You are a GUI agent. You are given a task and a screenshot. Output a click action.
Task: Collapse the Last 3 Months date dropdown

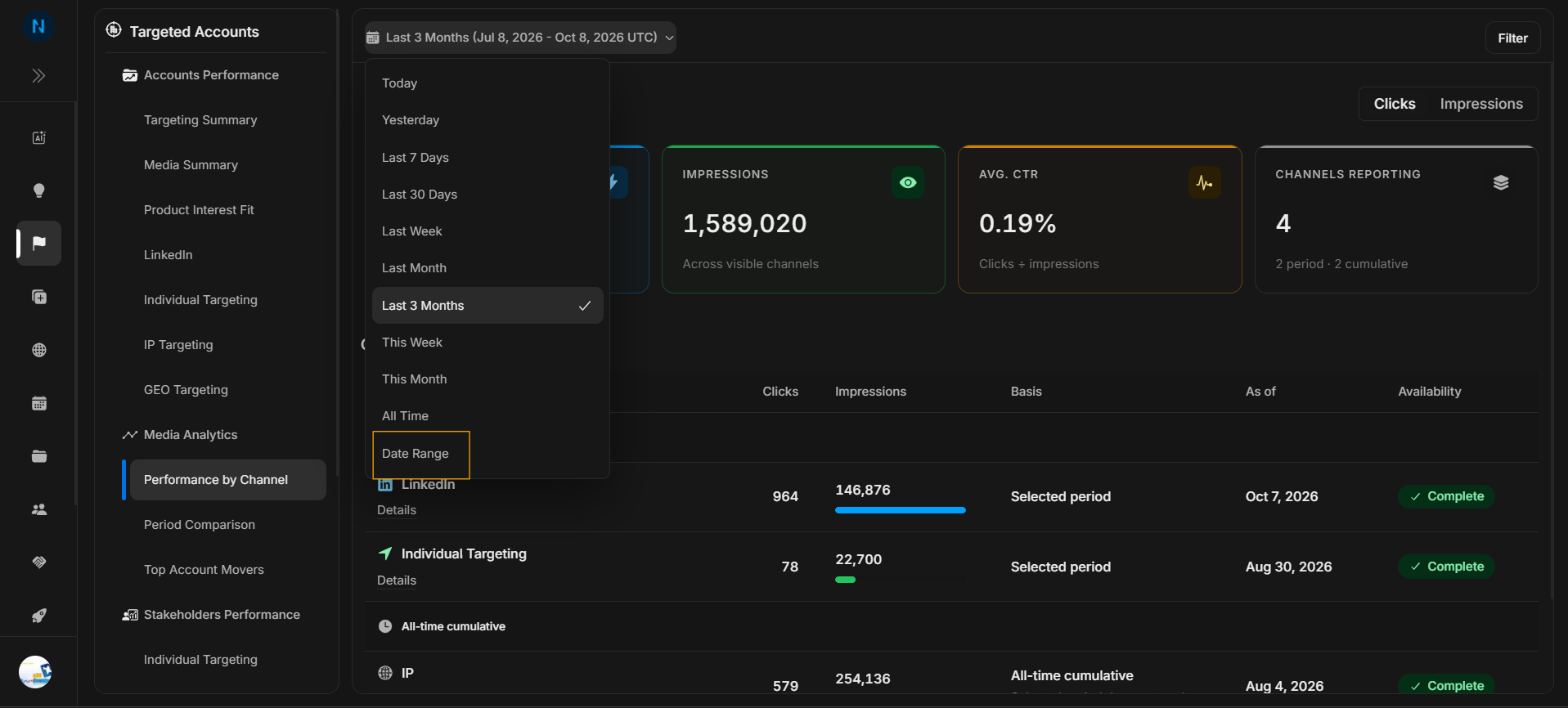click(520, 38)
